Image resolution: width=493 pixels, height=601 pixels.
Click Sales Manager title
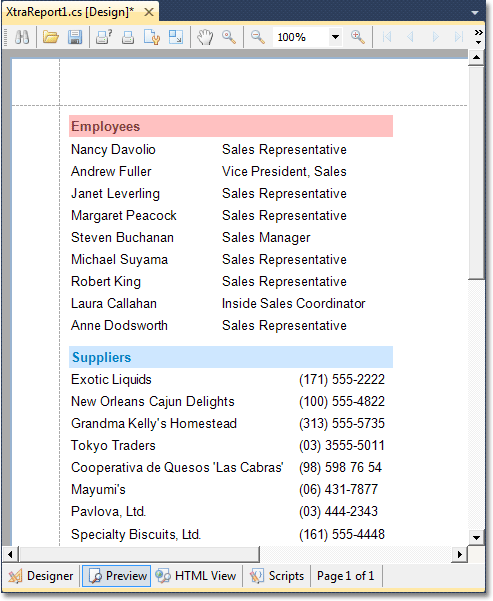coord(266,237)
